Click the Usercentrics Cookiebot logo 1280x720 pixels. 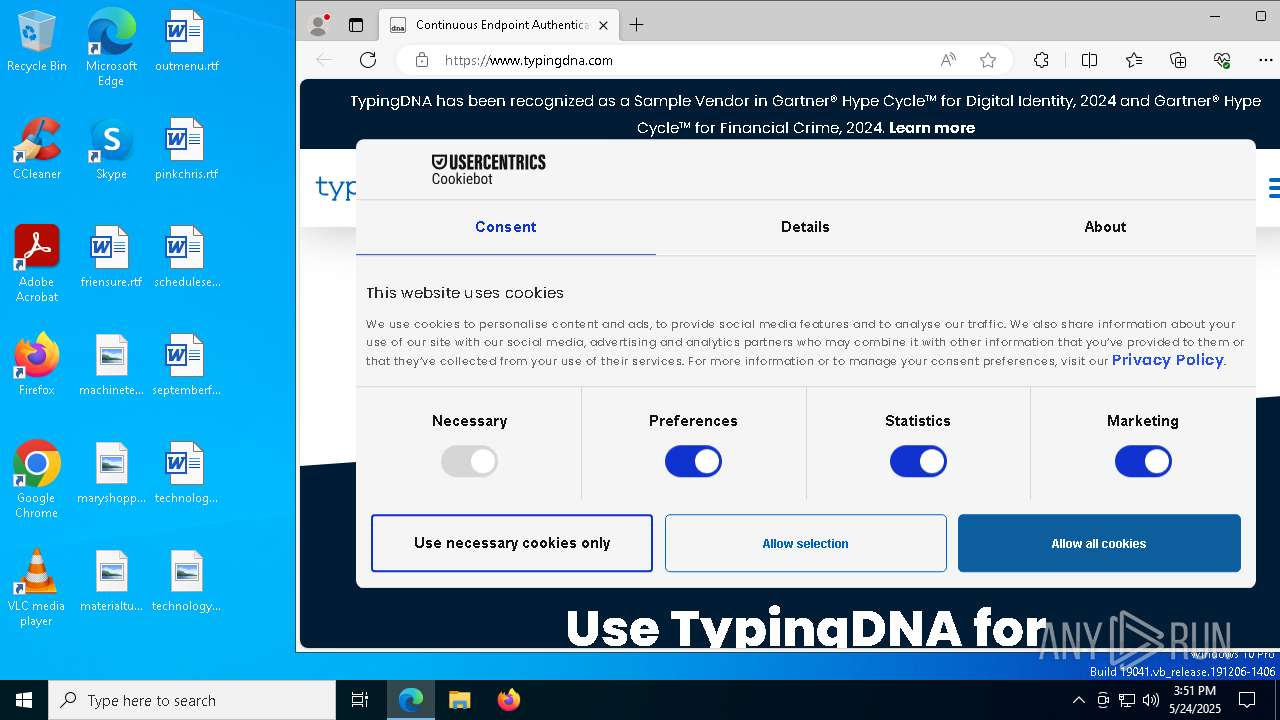pos(488,169)
